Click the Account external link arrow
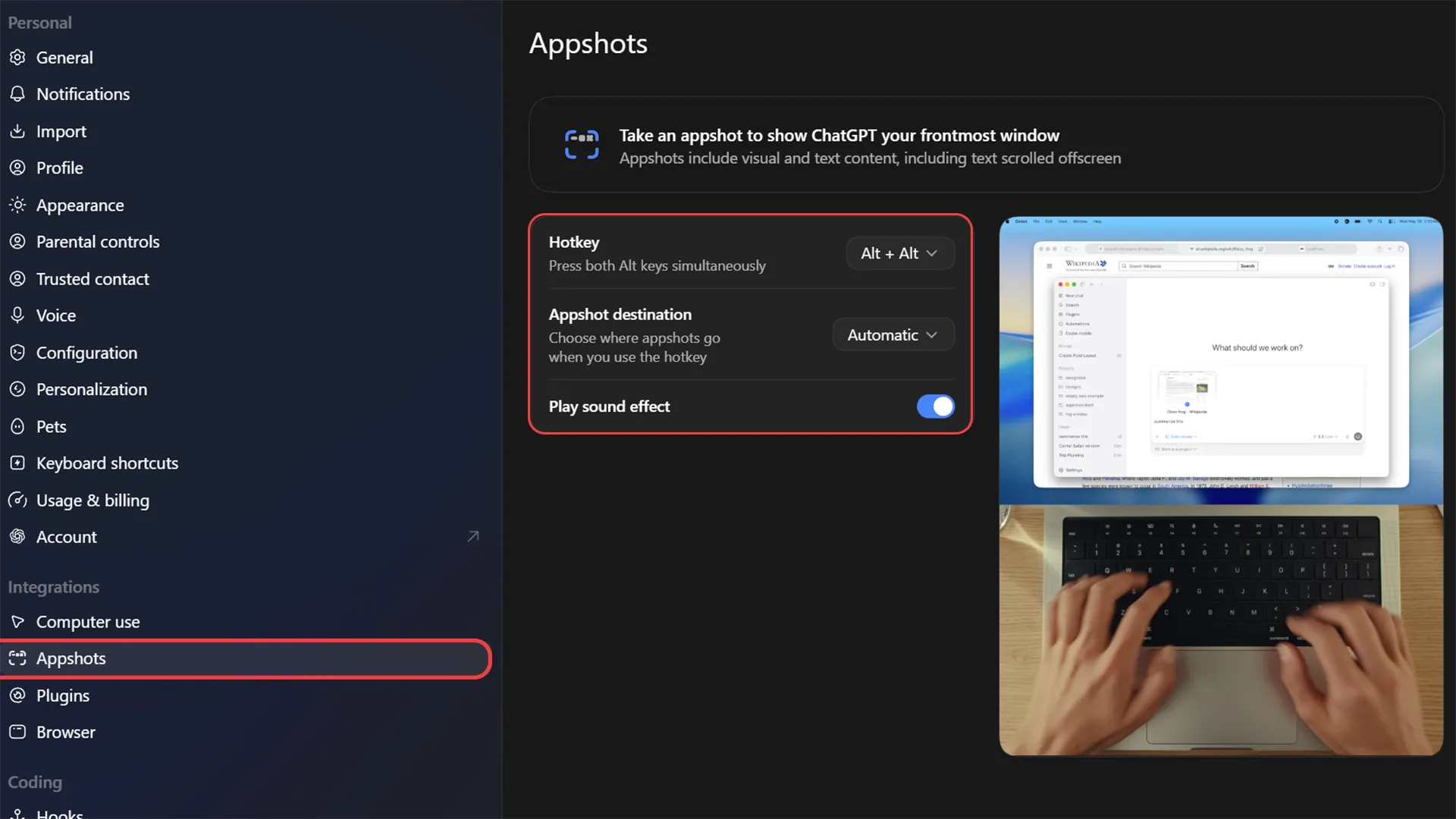Image resolution: width=1456 pixels, height=819 pixels. pyautogui.click(x=473, y=537)
